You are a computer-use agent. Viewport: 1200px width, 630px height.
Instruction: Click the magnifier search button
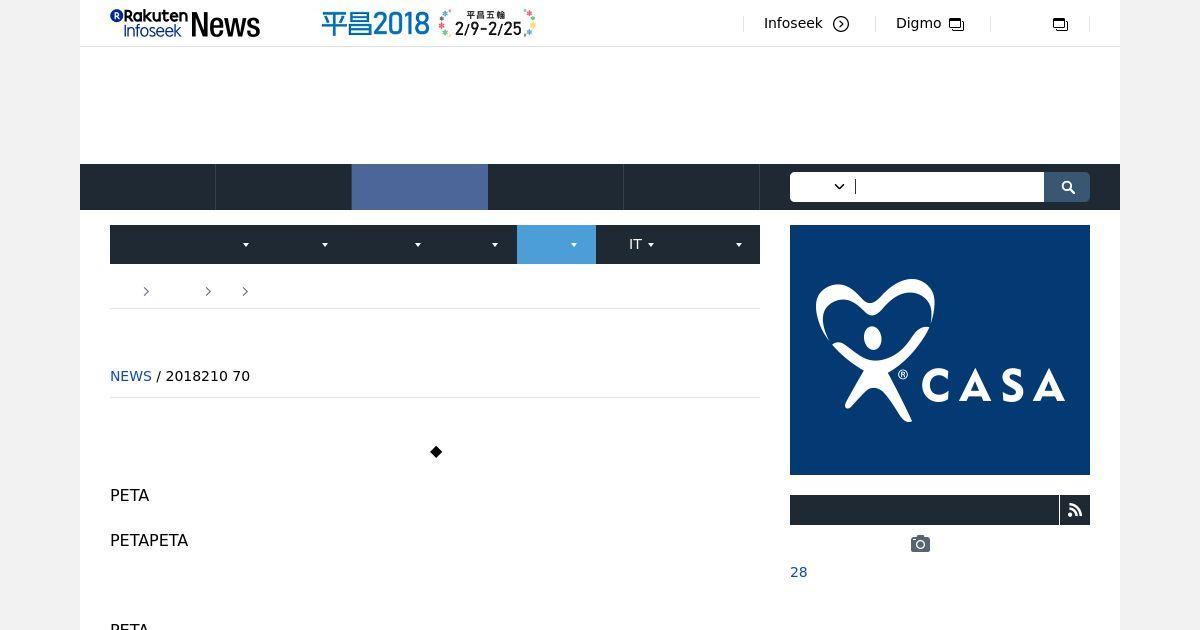click(x=1067, y=187)
